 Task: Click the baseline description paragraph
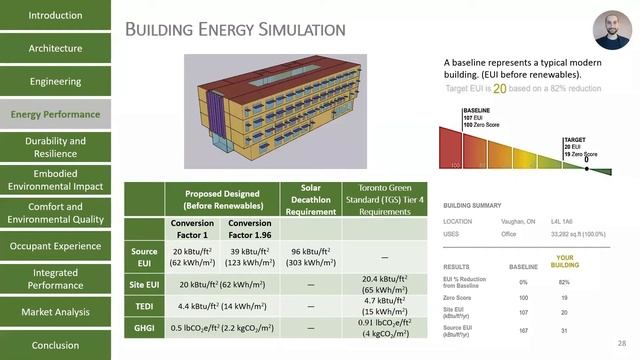(x=522, y=69)
